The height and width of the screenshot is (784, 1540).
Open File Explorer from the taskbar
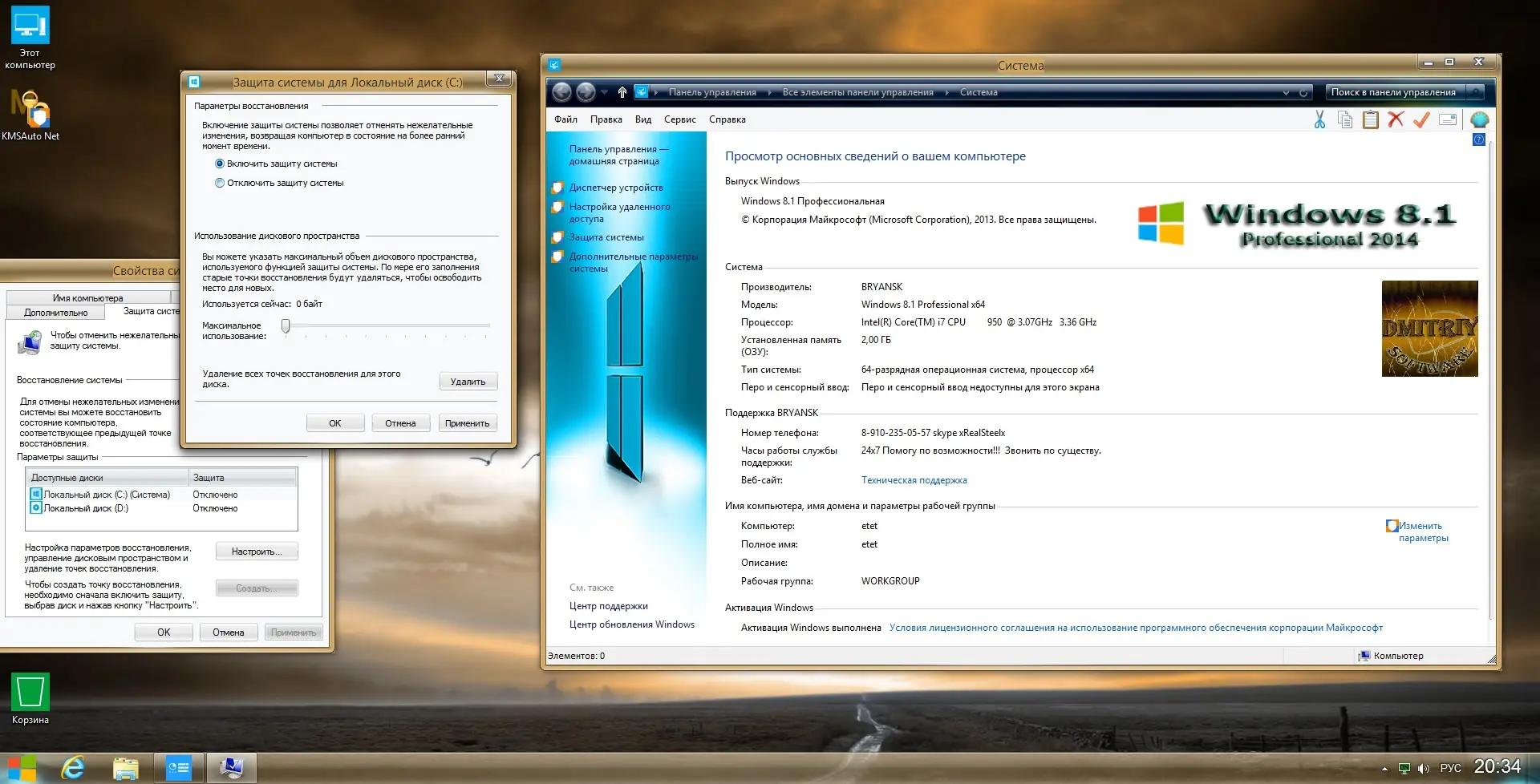tap(125, 768)
